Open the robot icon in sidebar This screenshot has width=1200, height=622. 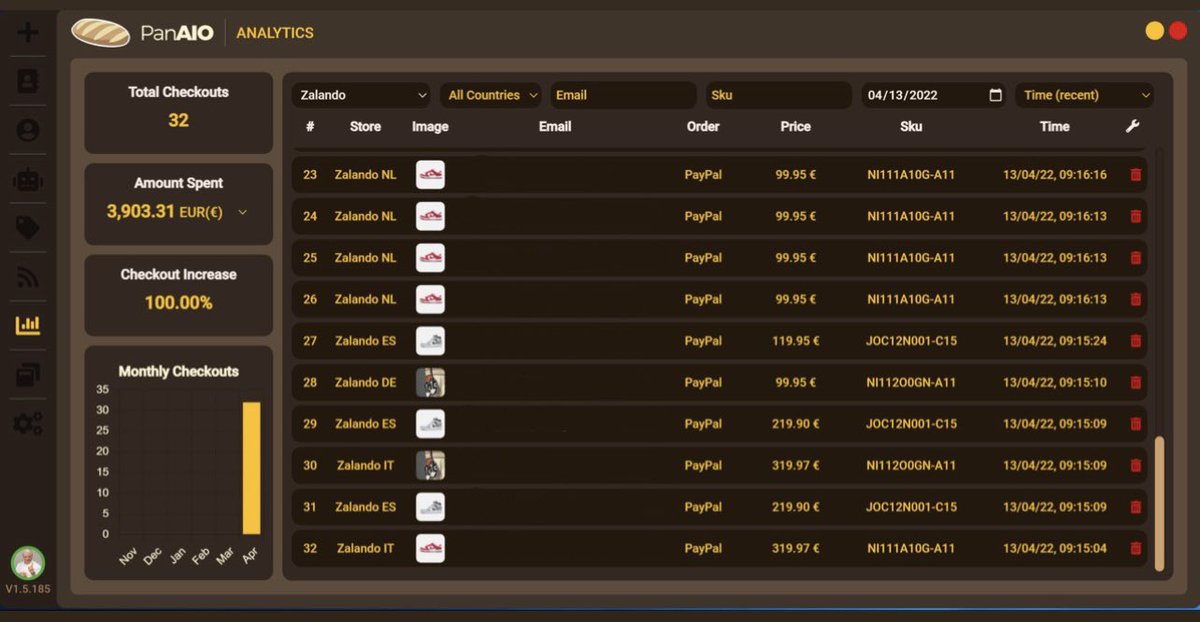(28, 180)
